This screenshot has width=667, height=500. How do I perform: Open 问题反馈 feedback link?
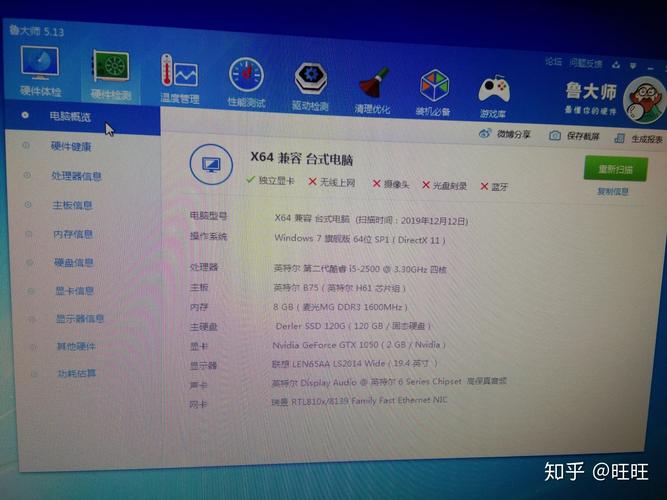click(586, 63)
